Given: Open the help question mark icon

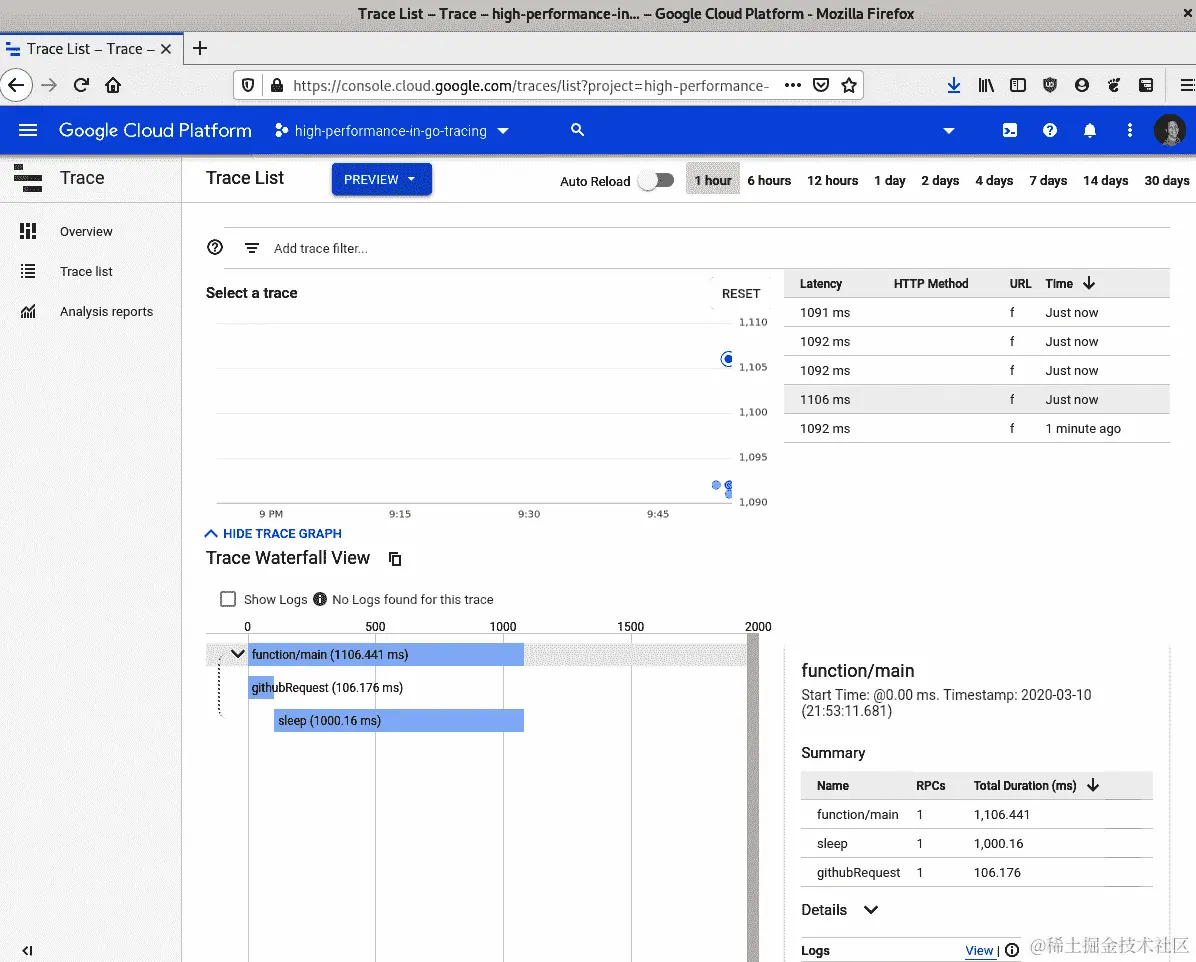Looking at the screenshot, I should 1050,130.
